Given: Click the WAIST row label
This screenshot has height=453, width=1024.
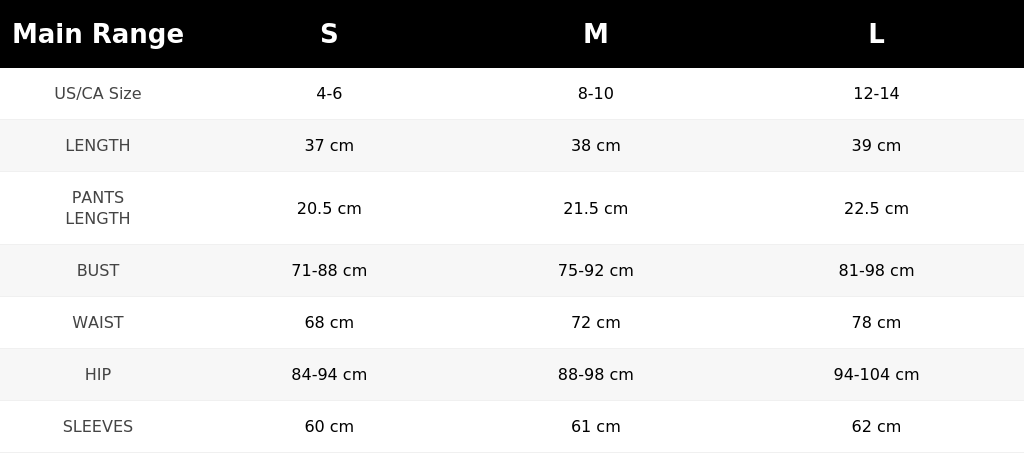Looking at the screenshot, I should (98, 322).
